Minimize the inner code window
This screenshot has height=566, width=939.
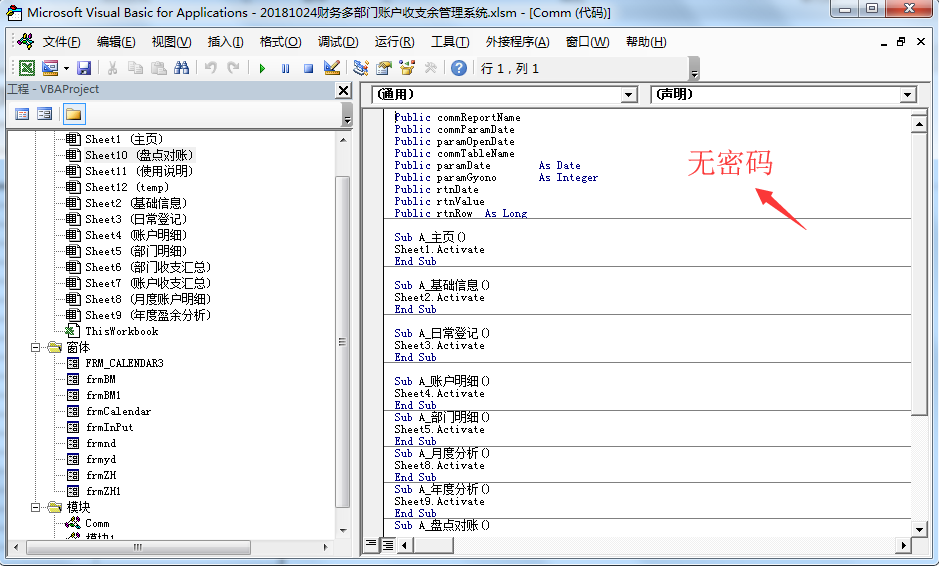click(884, 43)
